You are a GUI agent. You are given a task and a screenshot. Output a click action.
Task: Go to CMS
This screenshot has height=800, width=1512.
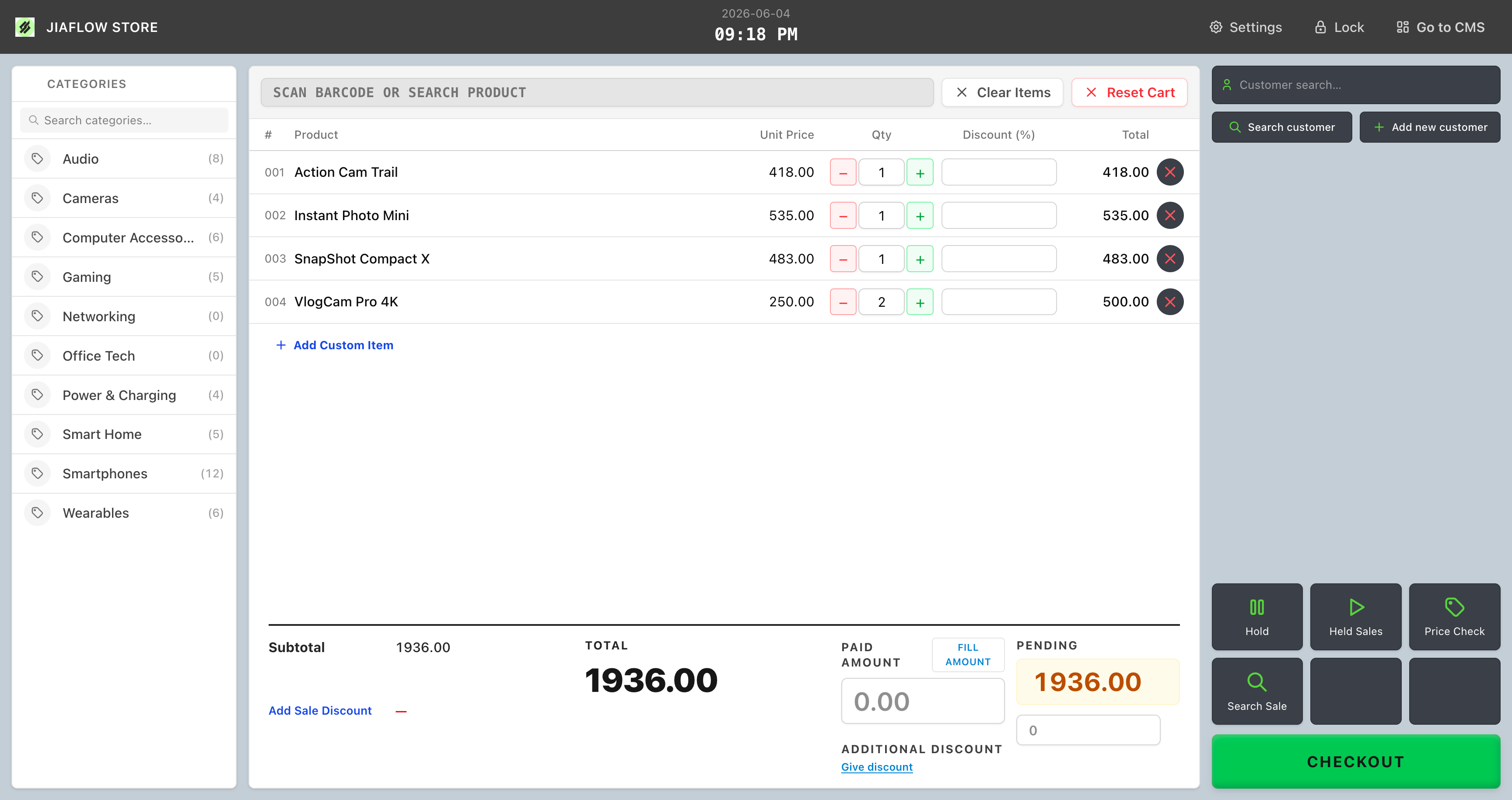pyautogui.click(x=1440, y=27)
